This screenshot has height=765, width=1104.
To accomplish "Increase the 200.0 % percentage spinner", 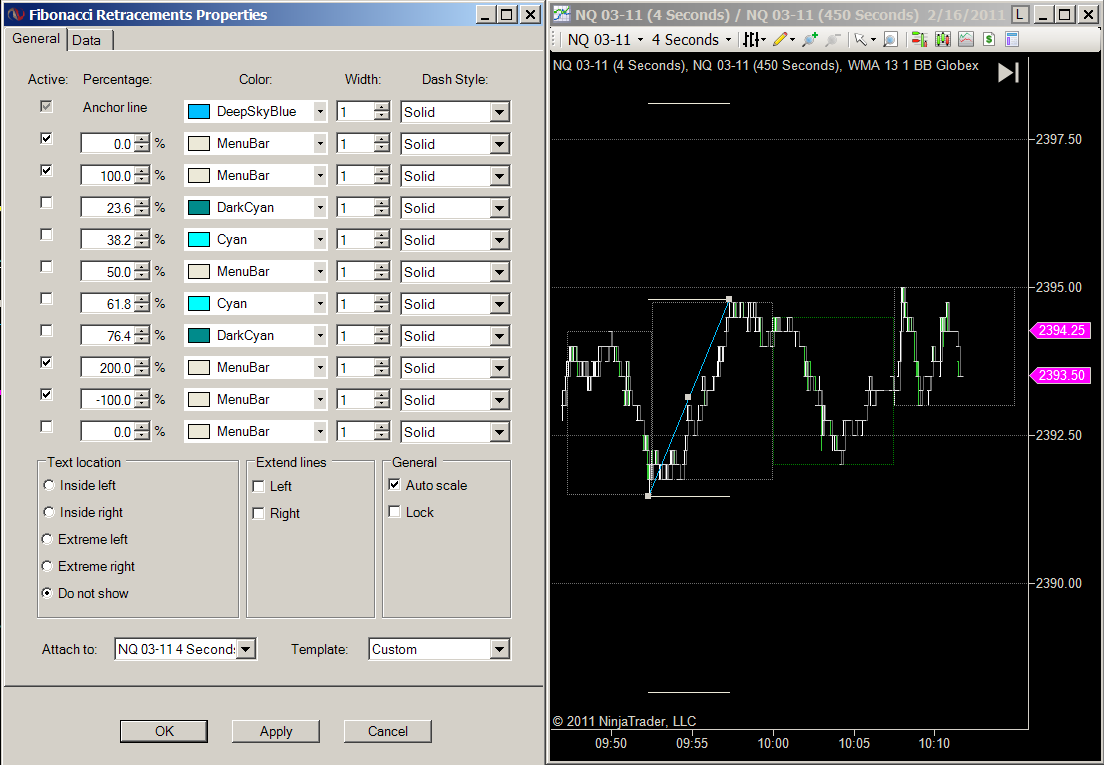I will pyautogui.click(x=142, y=363).
